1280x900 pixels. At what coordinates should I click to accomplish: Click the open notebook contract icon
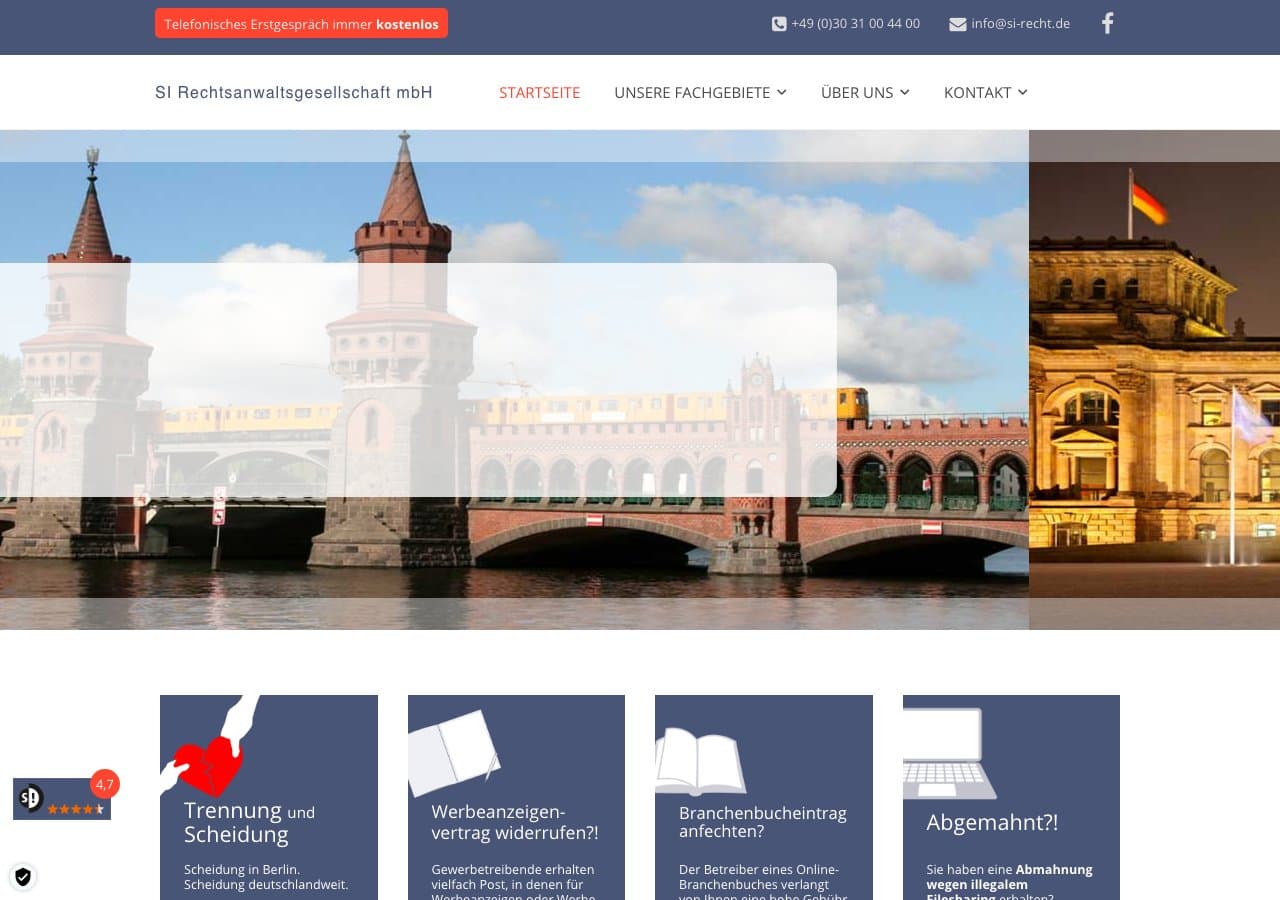[453, 752]
